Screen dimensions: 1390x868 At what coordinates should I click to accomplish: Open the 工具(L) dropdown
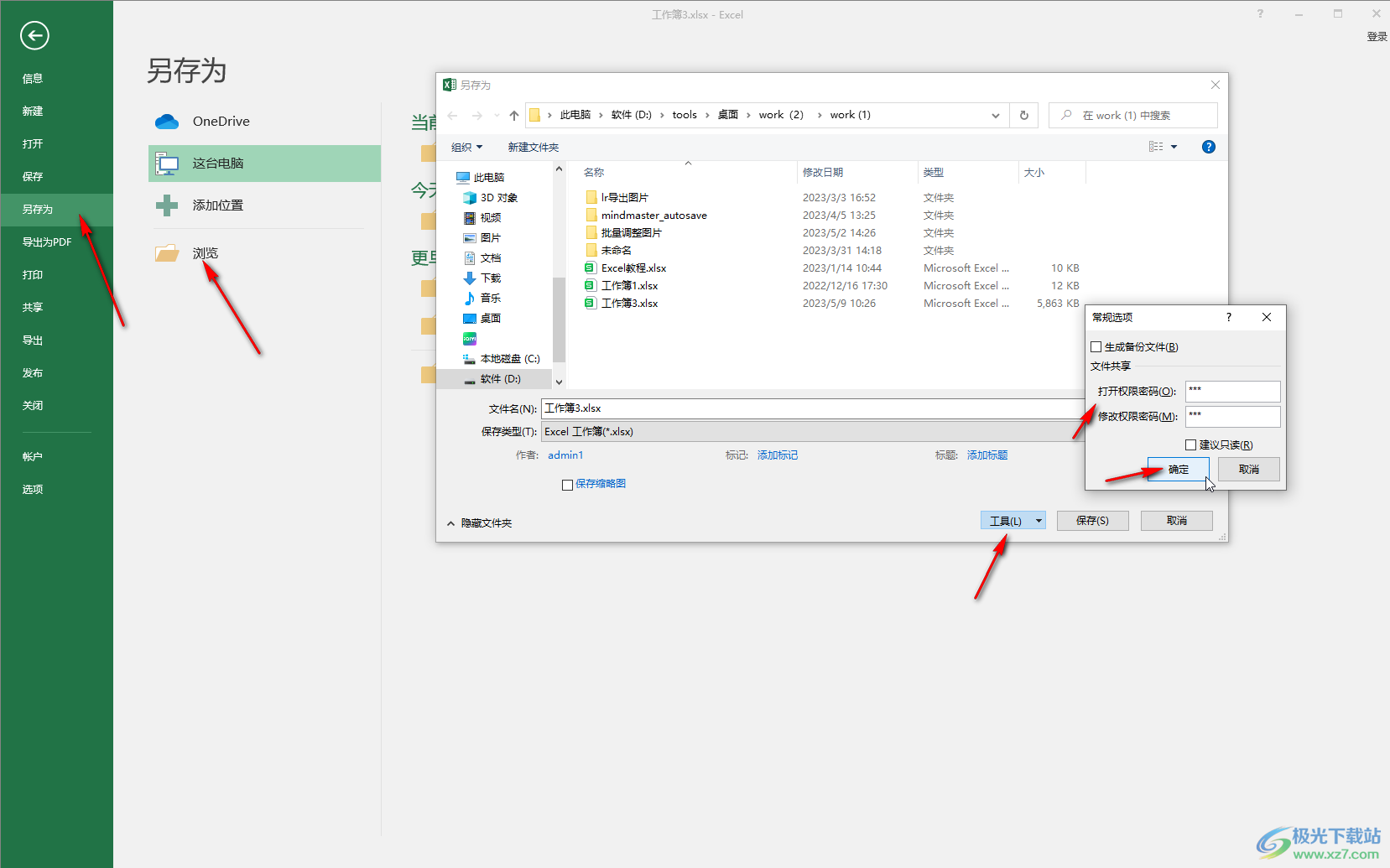click(x=1013, y=521)
